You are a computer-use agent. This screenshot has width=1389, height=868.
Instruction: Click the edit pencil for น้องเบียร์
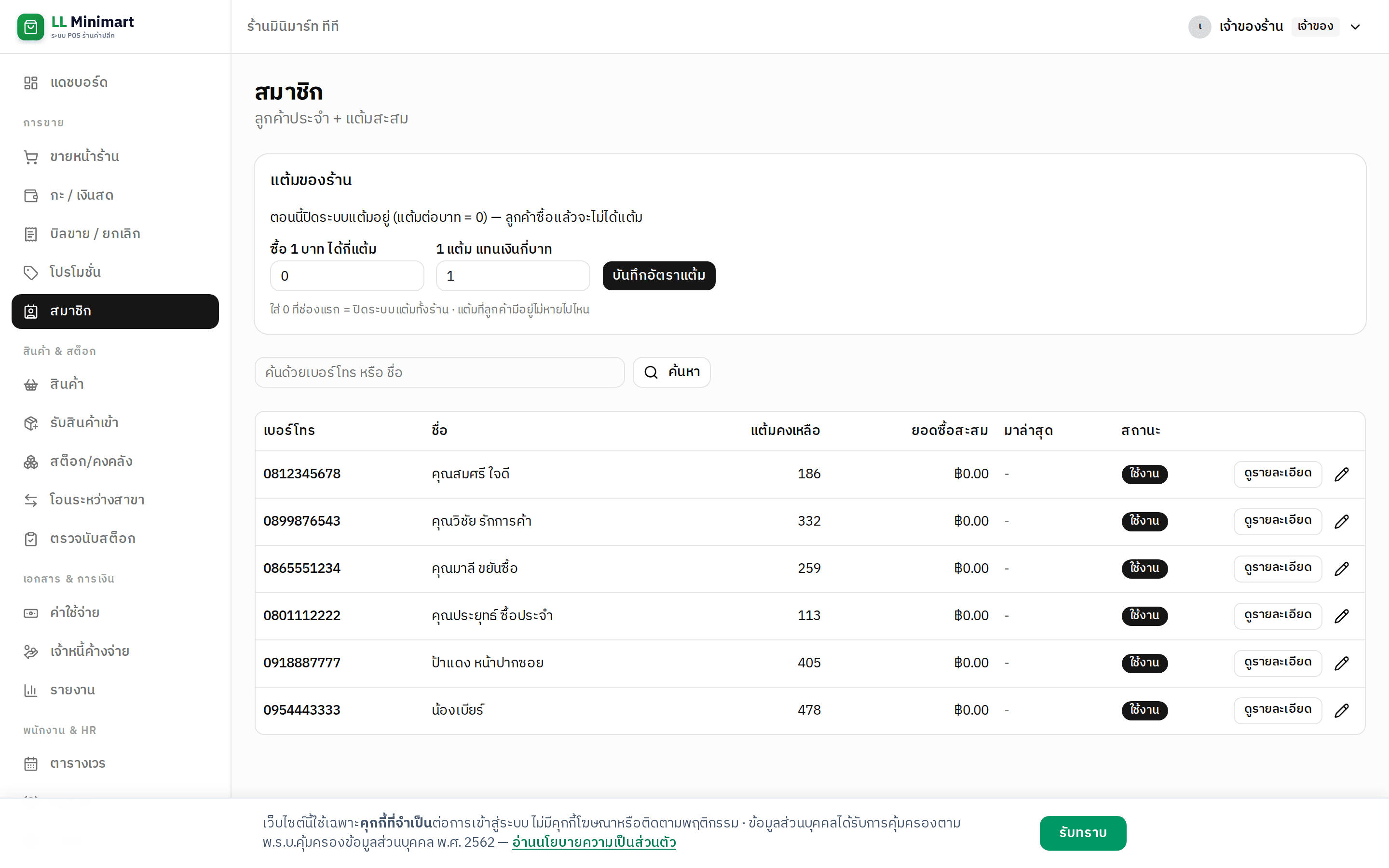(1341, 710)
